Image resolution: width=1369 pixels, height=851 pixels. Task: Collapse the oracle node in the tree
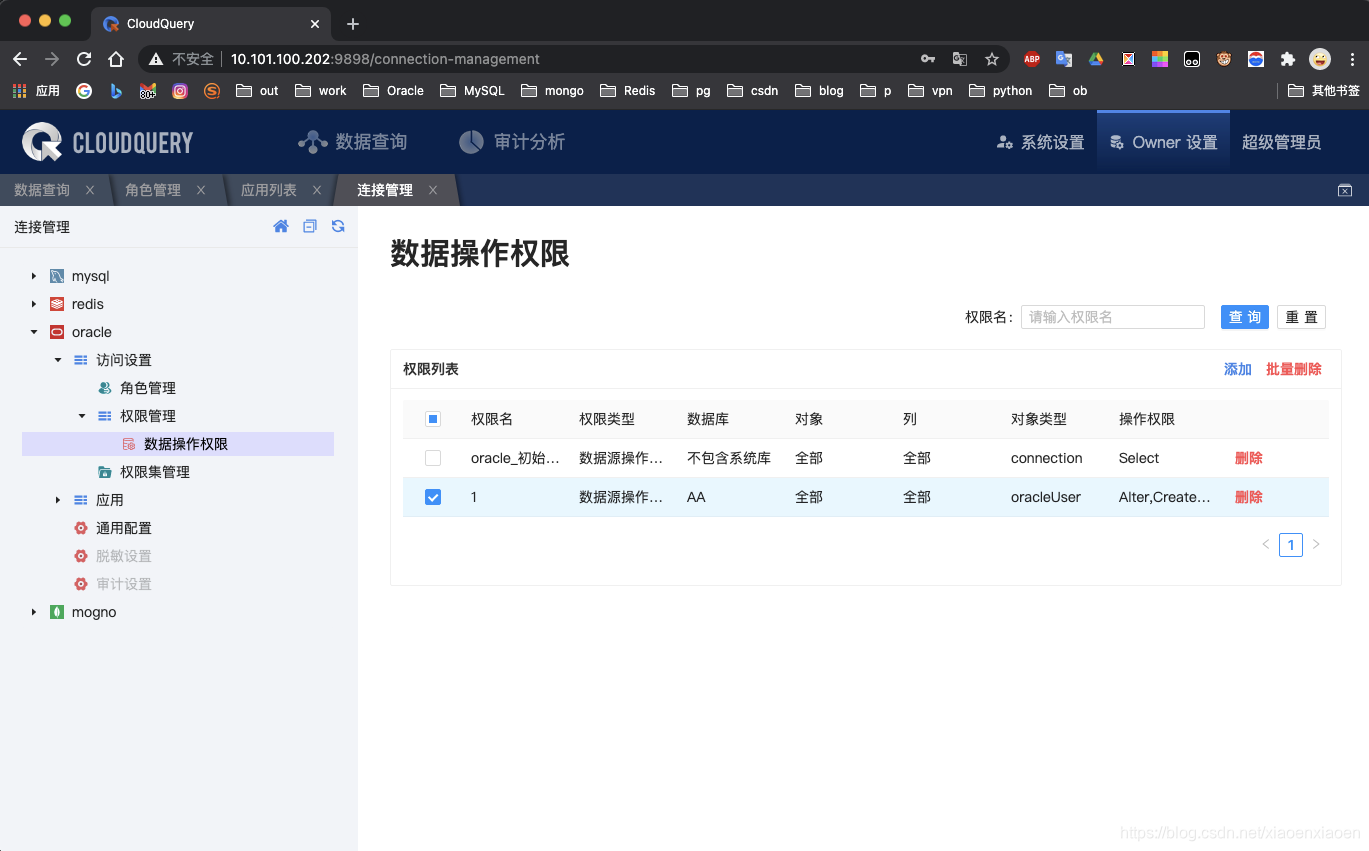[33, 331]
